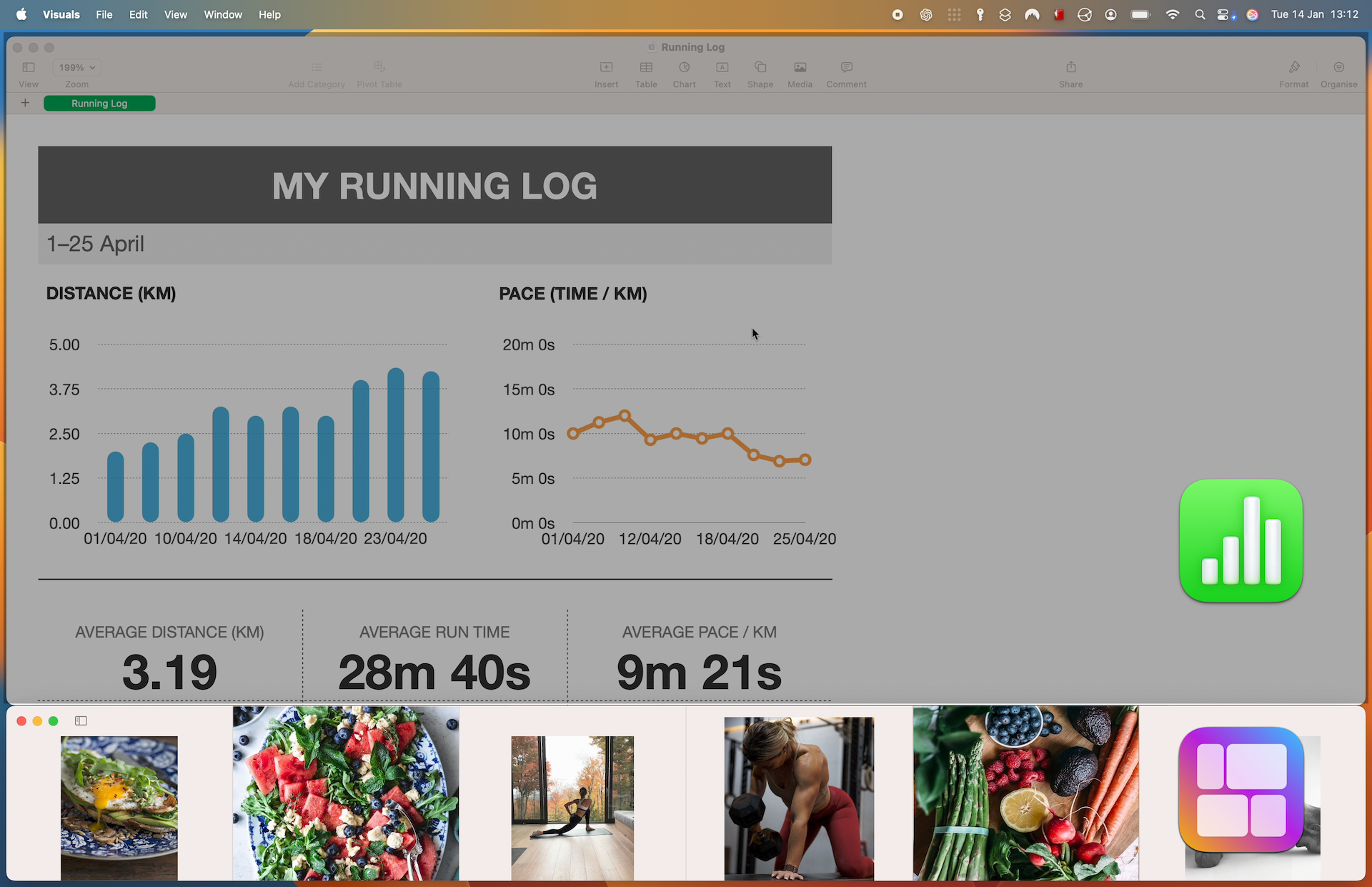
Task: Add a Comment to the sheet
Action: [x=845, y=72]
